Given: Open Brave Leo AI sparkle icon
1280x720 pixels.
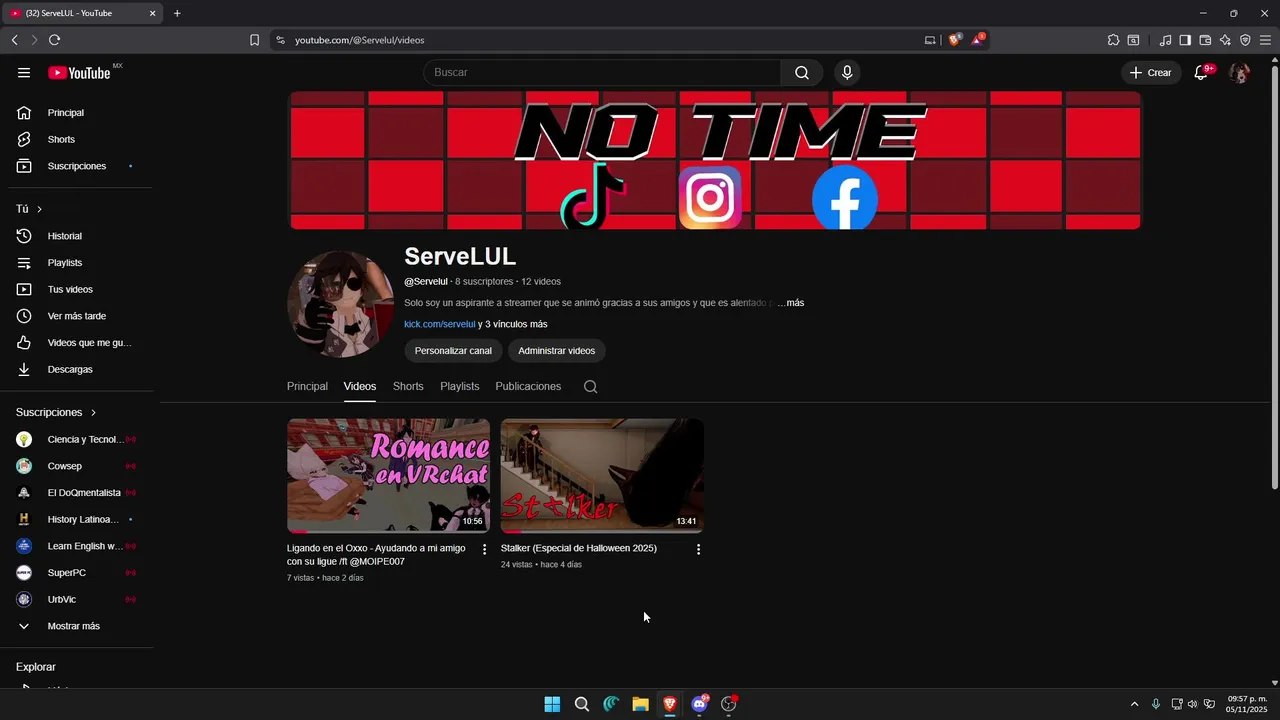Looking at the screenshot, I should [1225, 40].
